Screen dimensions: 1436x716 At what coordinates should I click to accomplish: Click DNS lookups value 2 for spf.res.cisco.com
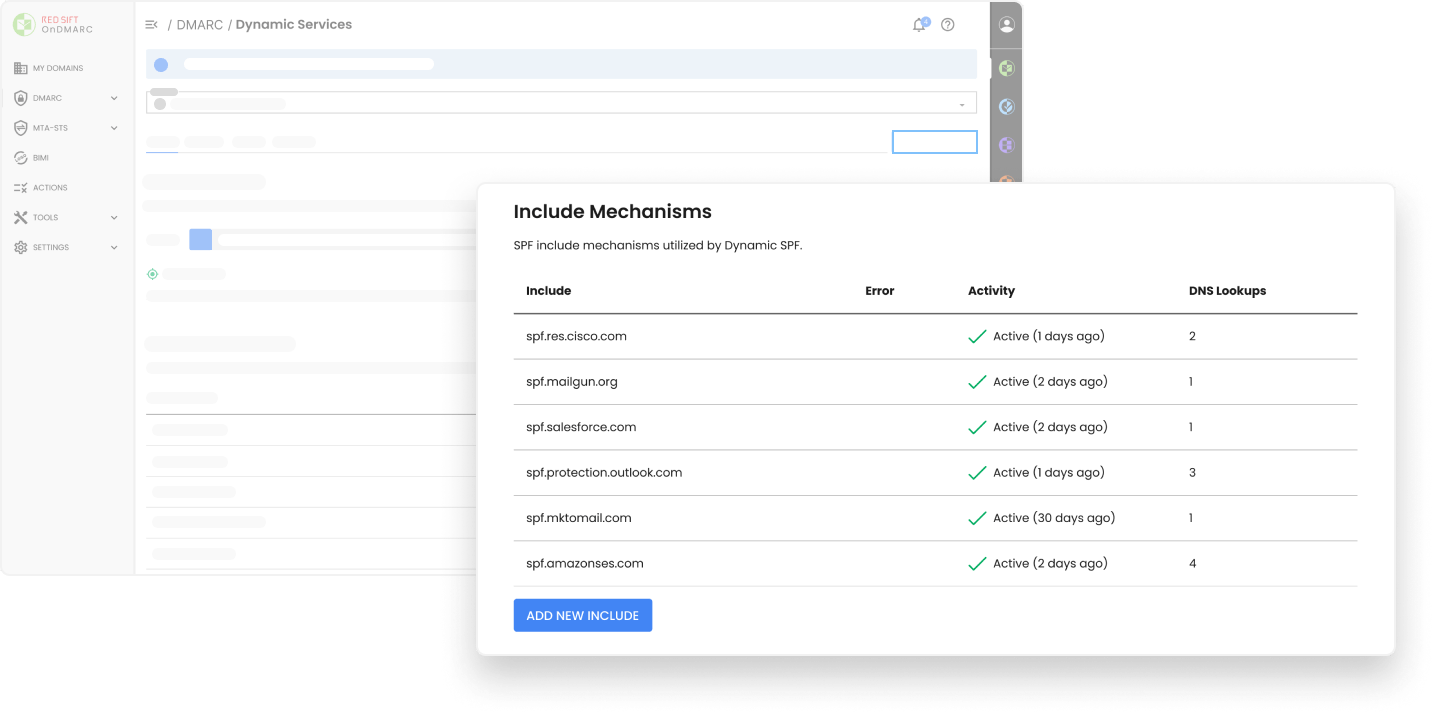pos(1193,336)
